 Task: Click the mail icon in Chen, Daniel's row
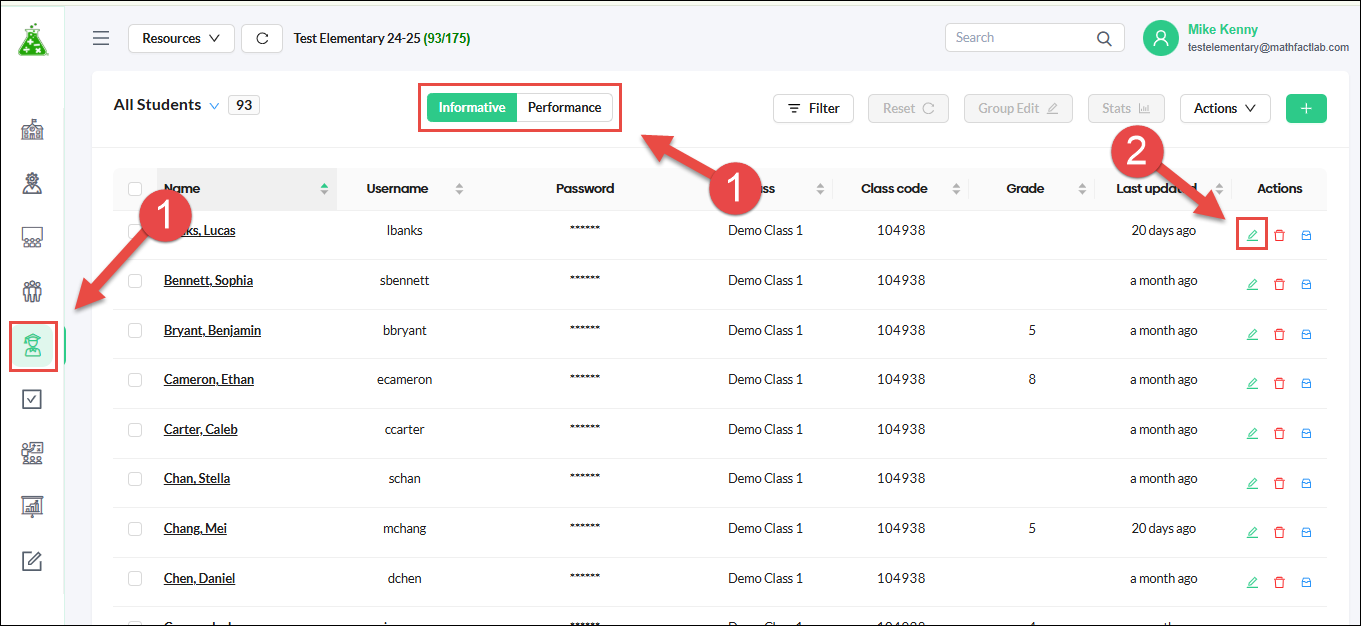1306,582
